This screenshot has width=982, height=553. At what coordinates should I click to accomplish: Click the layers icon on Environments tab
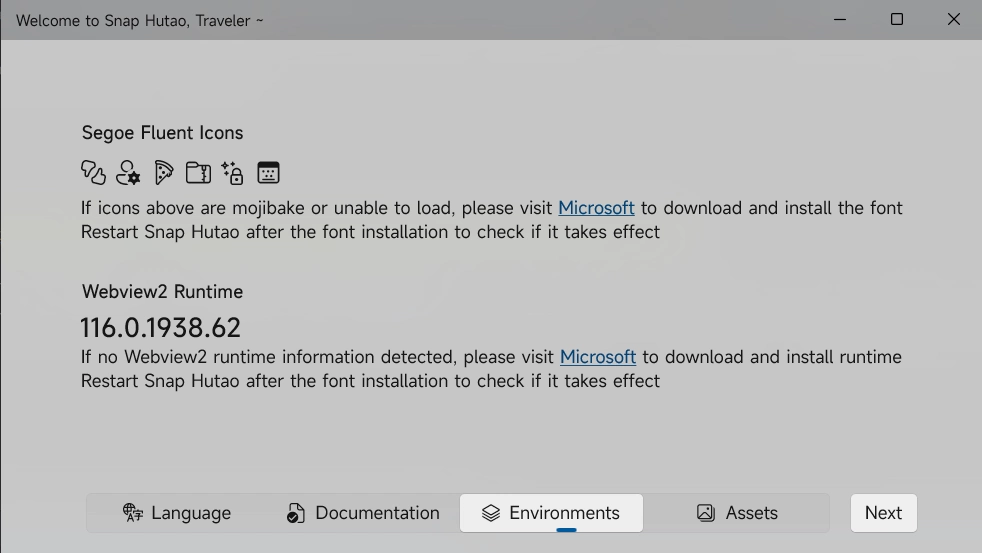pos(491,512)
